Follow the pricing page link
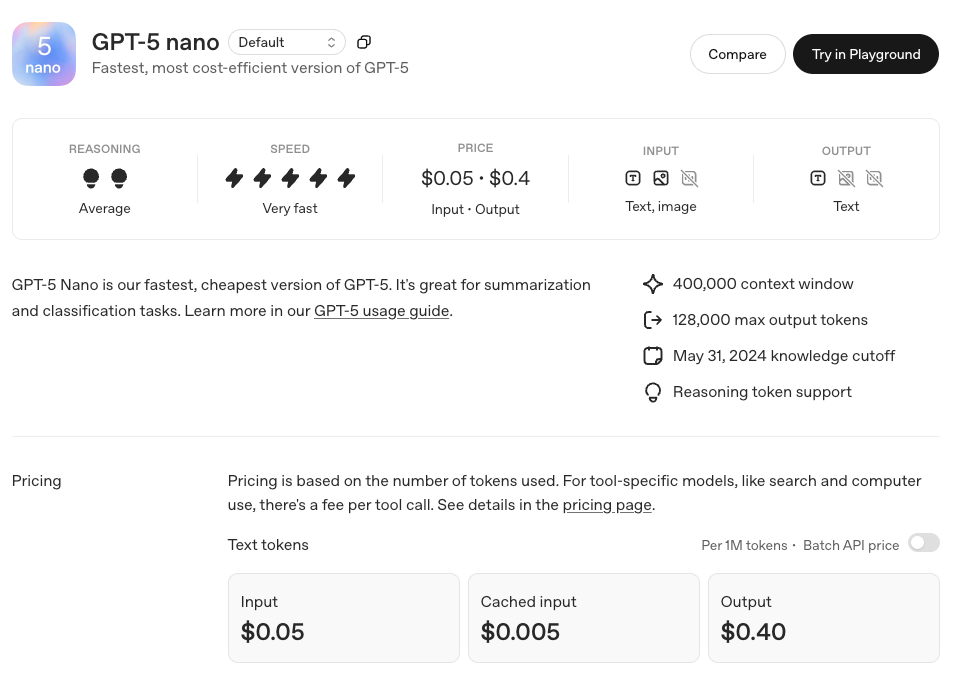Image resolution: width=954 pixels, height=673 pixels. click(x=607, y=505)
